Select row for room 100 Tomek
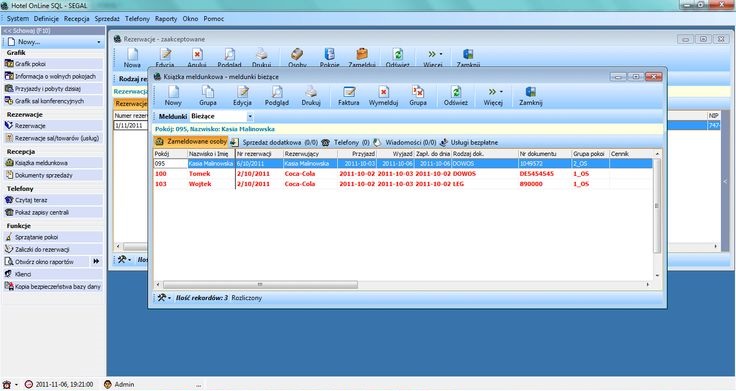Screen dimensions: 736x391 point(403,174)
